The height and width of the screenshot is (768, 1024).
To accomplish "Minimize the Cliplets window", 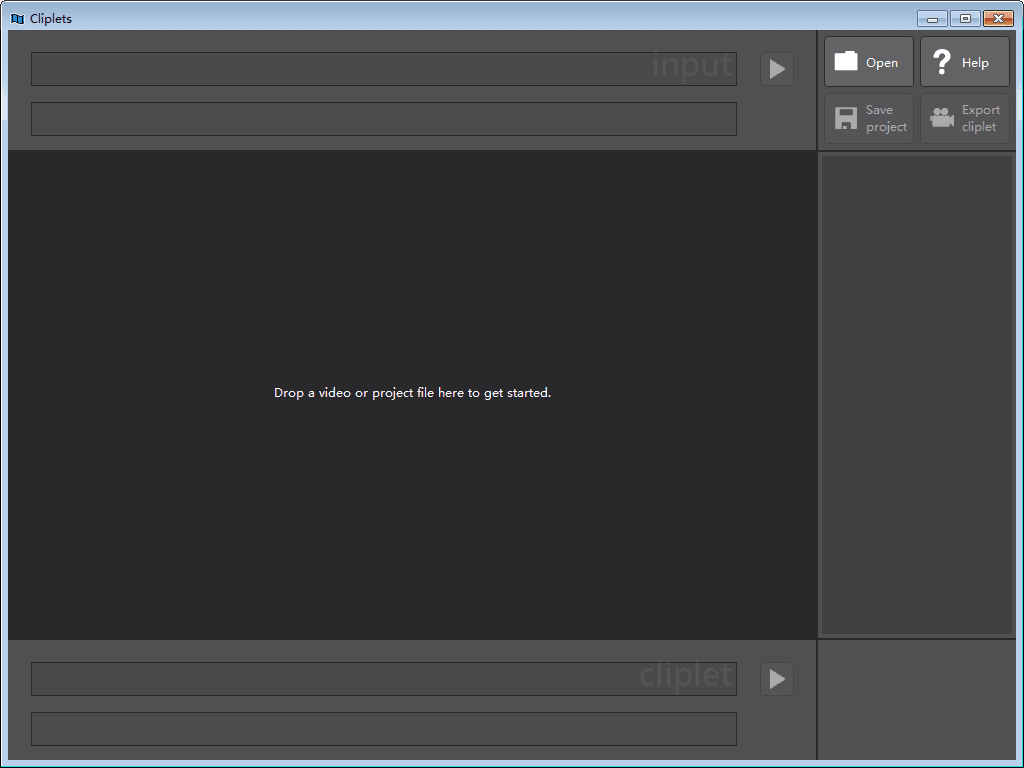I will pyautogui.click(x=932, y=18).
